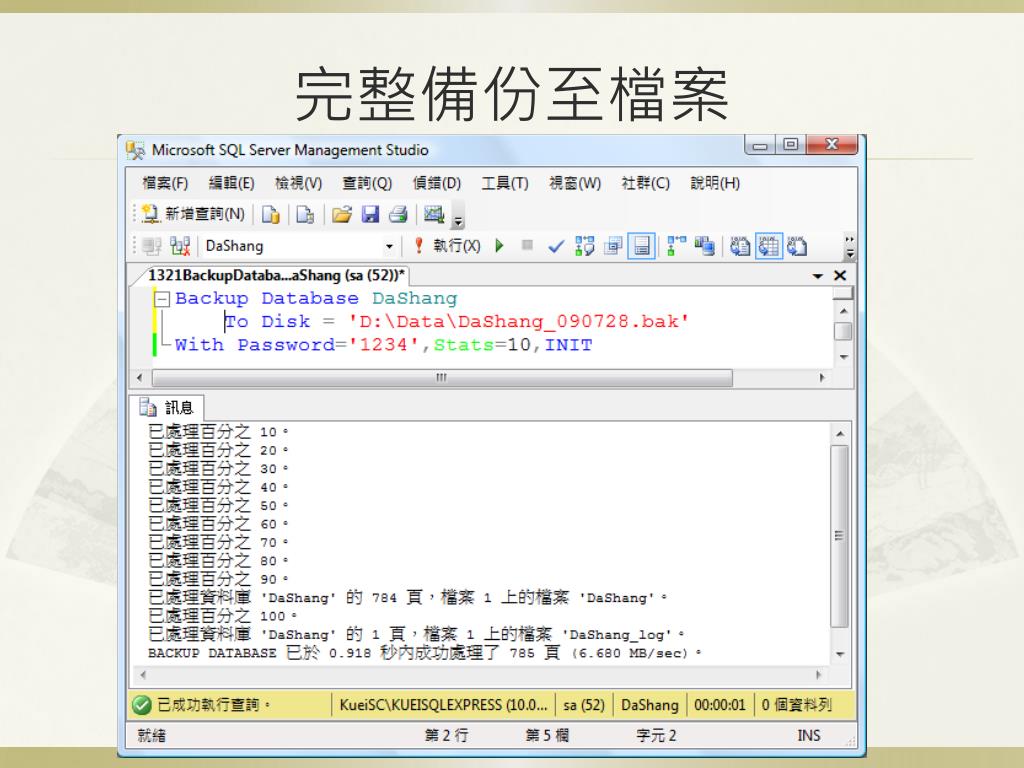Collapse the Backup Database code block
This screenshot has width=1024, height=768.
161,299
